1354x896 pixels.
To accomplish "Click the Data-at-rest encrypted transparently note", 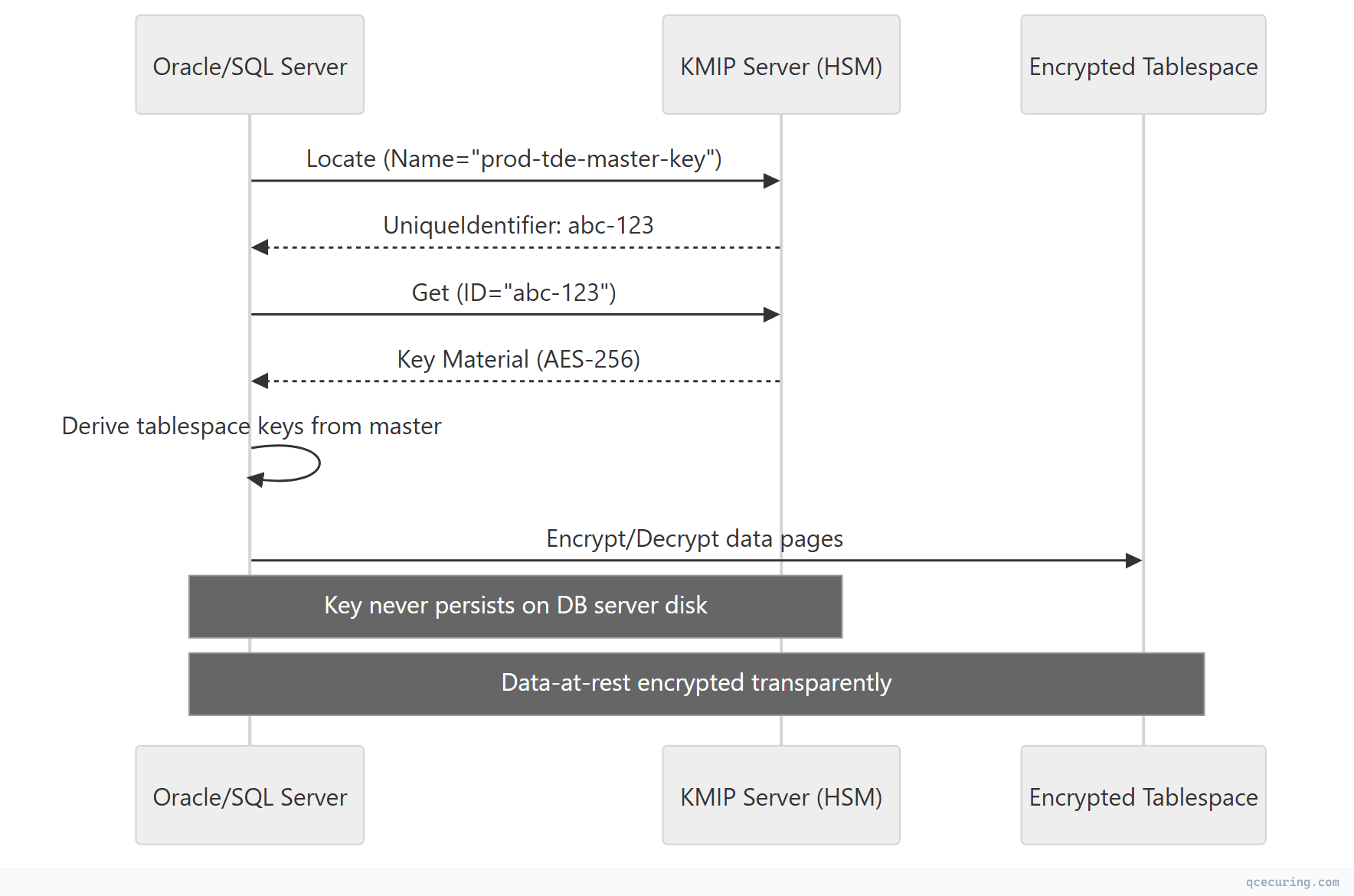I will tap(696, 684).
